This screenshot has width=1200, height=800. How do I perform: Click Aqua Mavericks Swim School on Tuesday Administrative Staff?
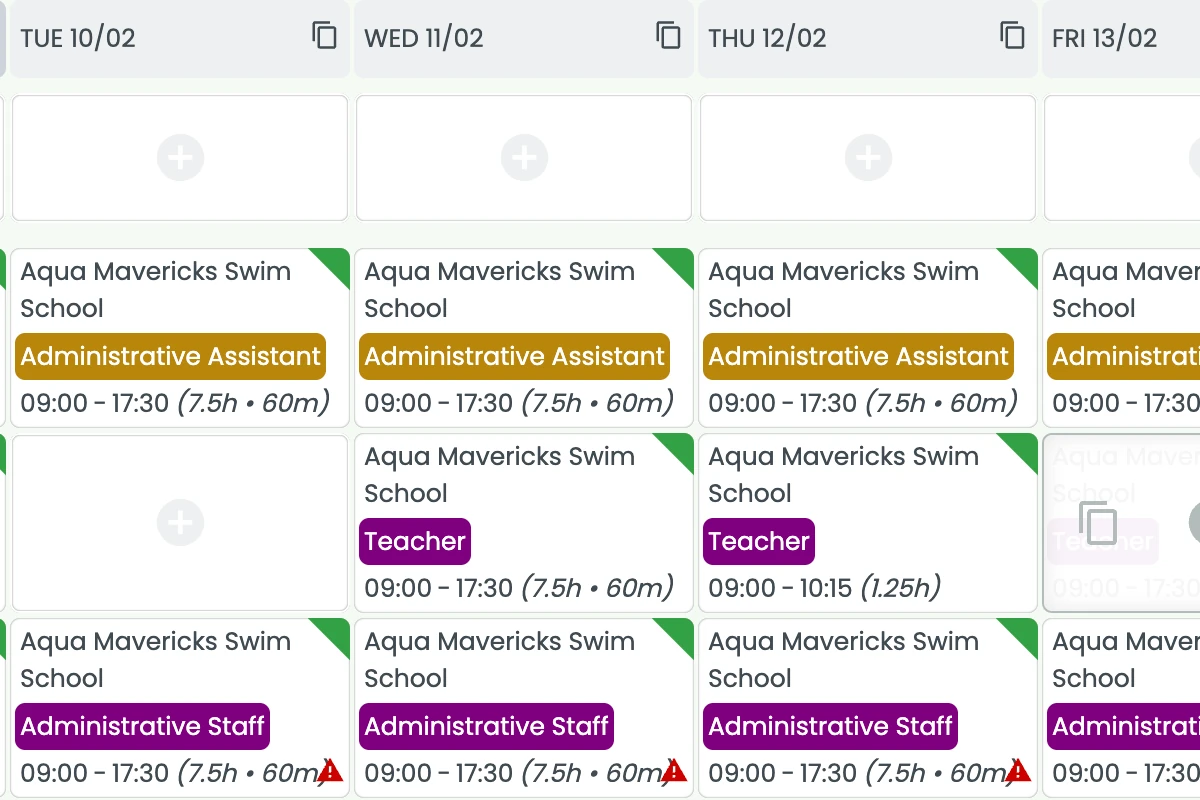[x=156, y=660]
